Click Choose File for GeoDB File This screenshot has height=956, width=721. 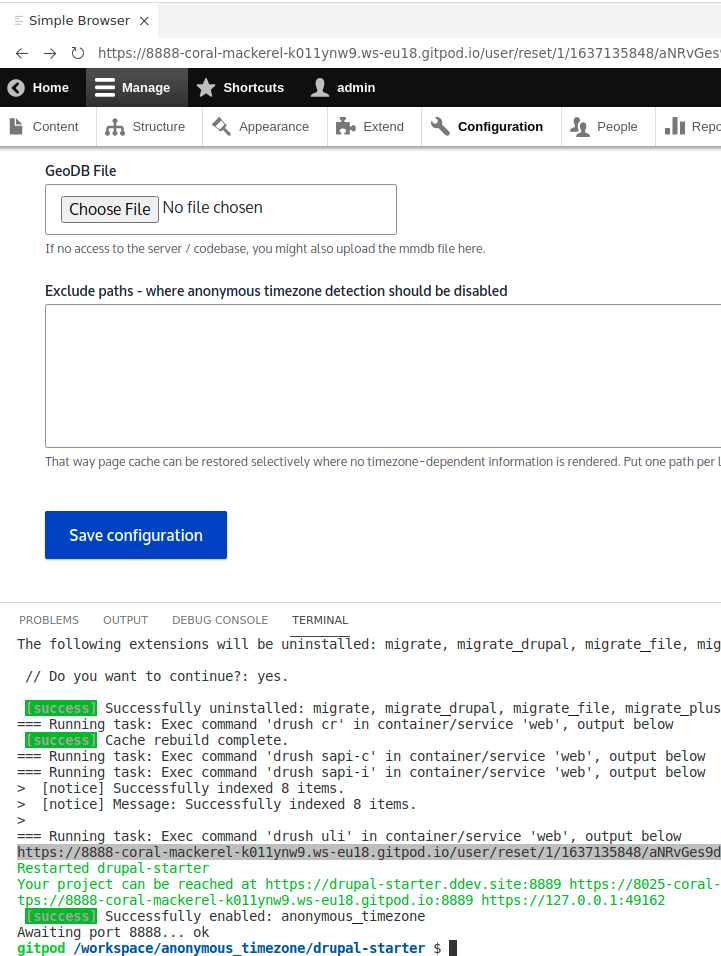[x=110, y=209]
